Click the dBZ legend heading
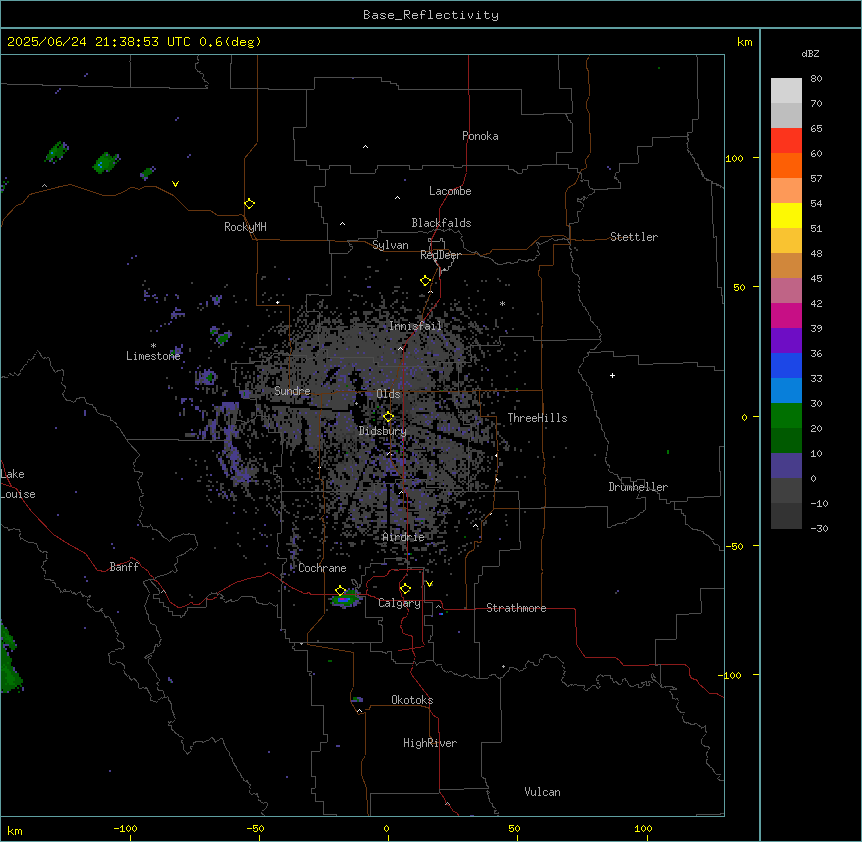The image size is (862, 842). pos(810,53)
